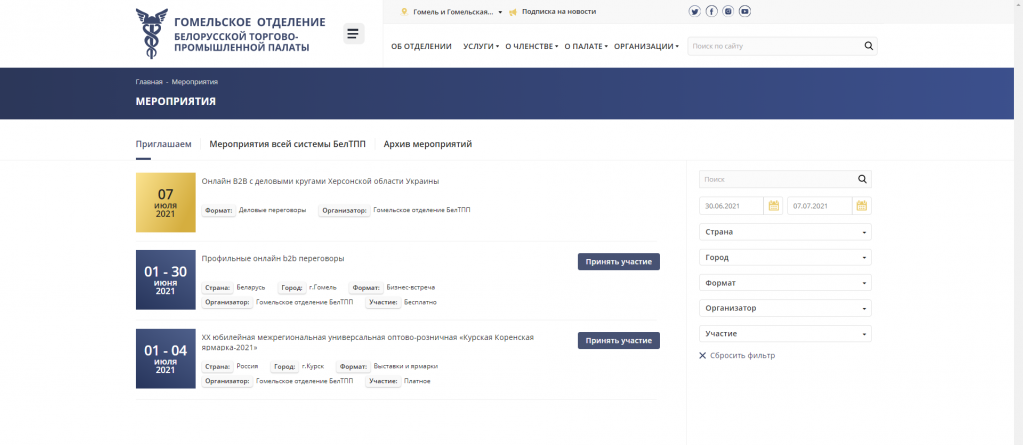The height and width of the screenshot is (445, 1023).
Task: Click Главная in the breadcrumb
Action: (149, 82)
